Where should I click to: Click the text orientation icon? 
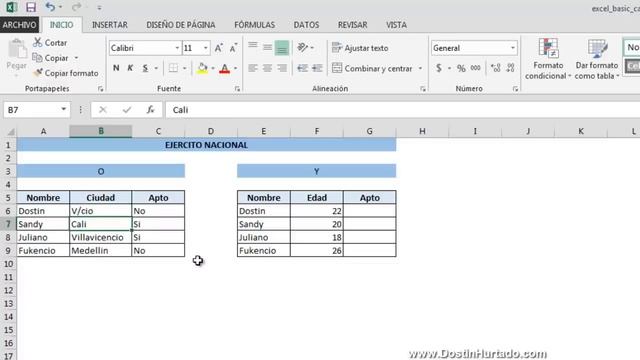click(x=302, y=47)
